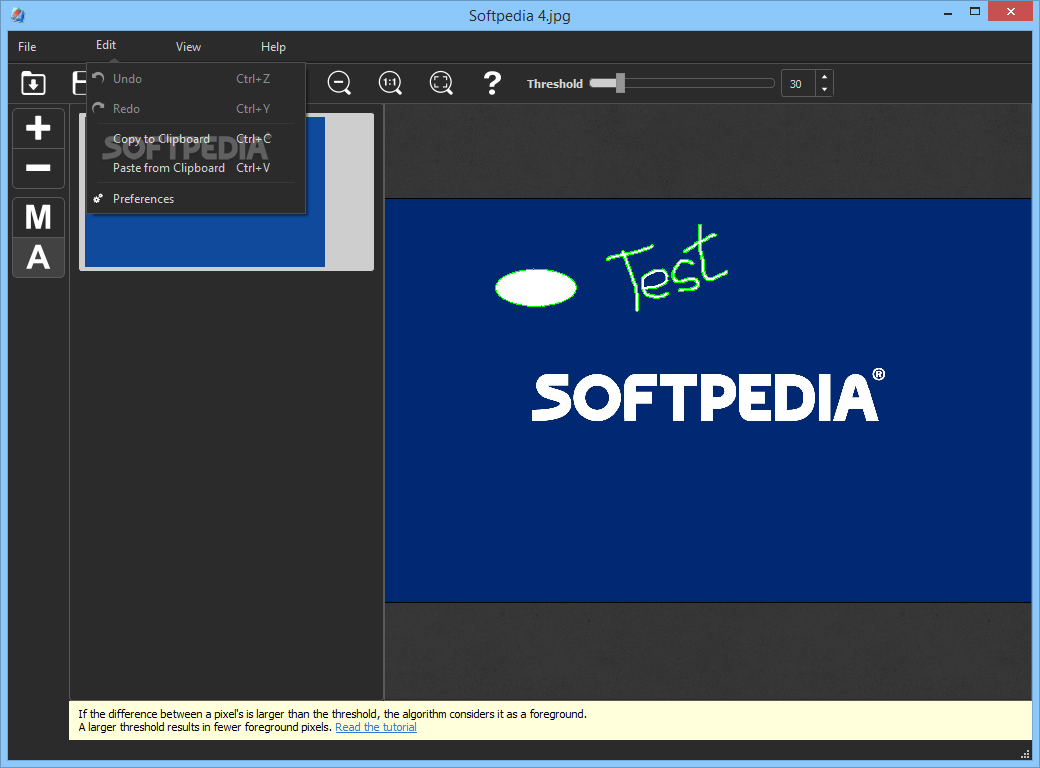Viewport: 1040px width, 768px height.
Task: Click the zoom out magnifier icon
Action: pyautogui.click(x=339, y=83)
